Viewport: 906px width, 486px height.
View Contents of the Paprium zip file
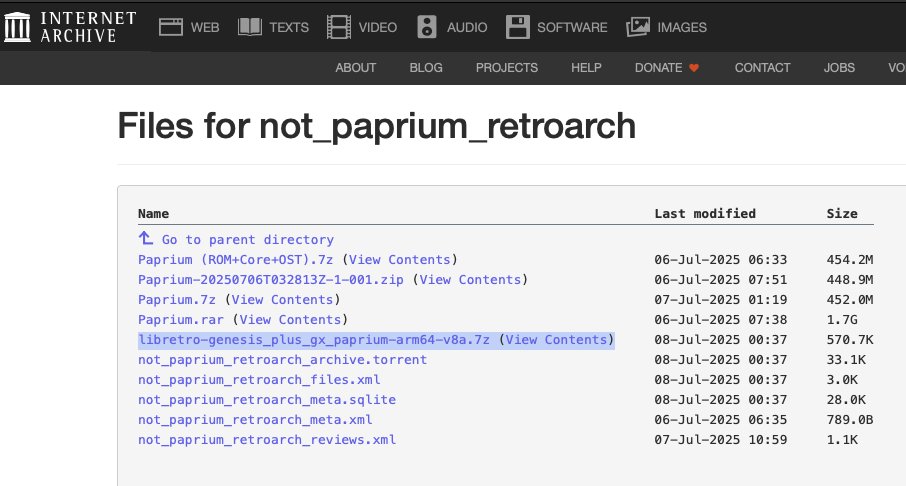pyautogui.click(x=470, y=280)
